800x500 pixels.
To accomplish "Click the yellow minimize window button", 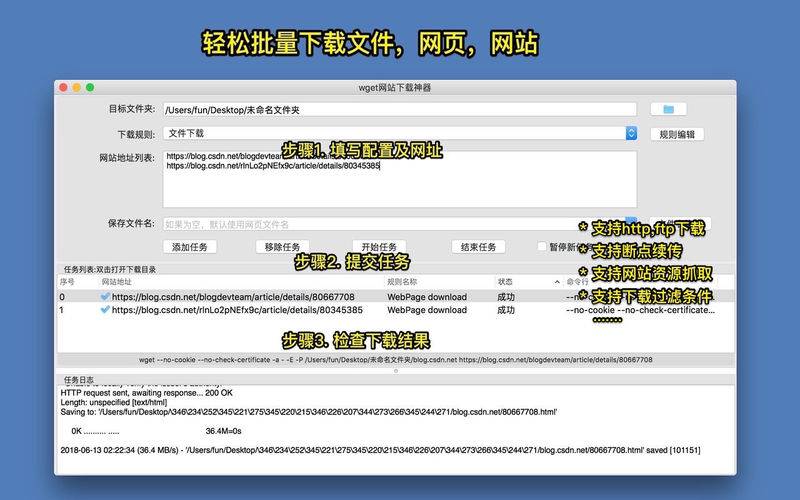I will (x=77, y=87).
